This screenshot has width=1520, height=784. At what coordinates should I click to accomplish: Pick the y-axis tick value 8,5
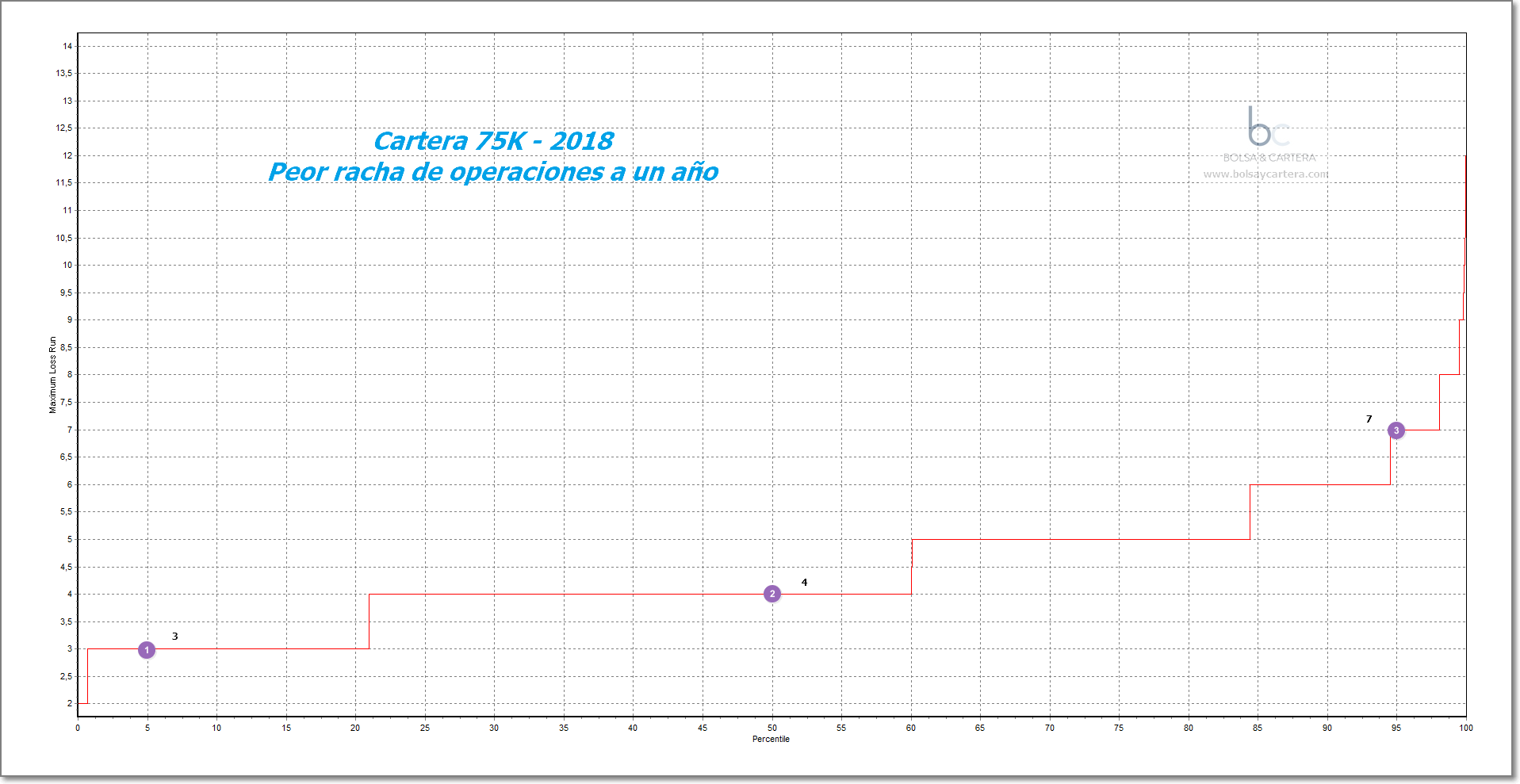click(x=66, y=347)
